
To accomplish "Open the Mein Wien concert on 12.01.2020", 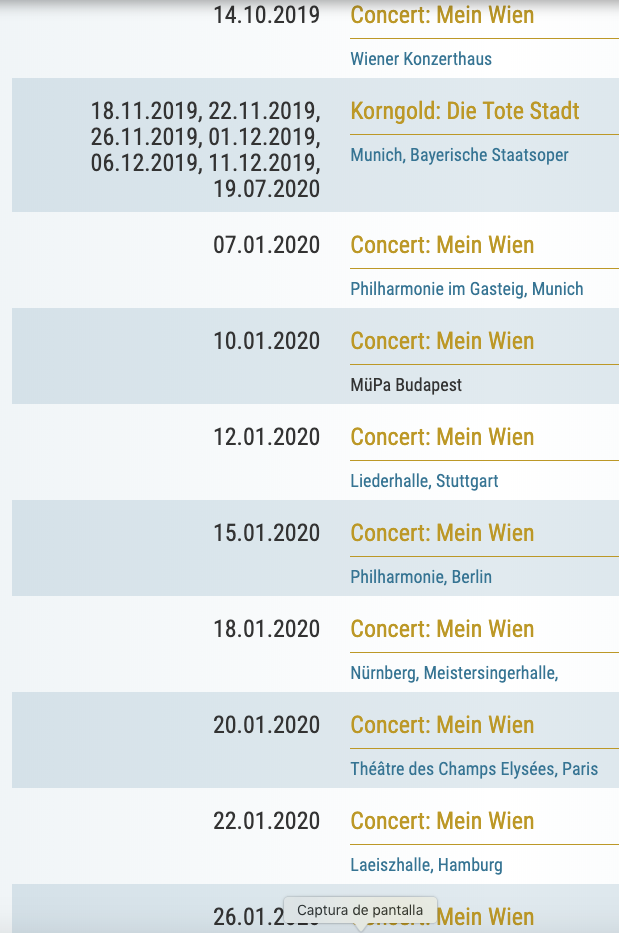I will (x=442, y=437).
